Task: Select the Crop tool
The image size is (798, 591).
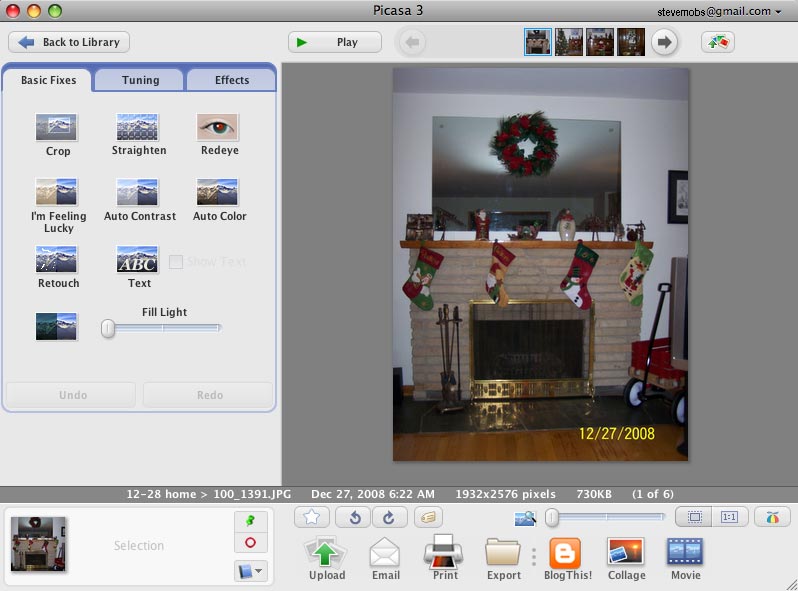Action: (x=56, y=127)
